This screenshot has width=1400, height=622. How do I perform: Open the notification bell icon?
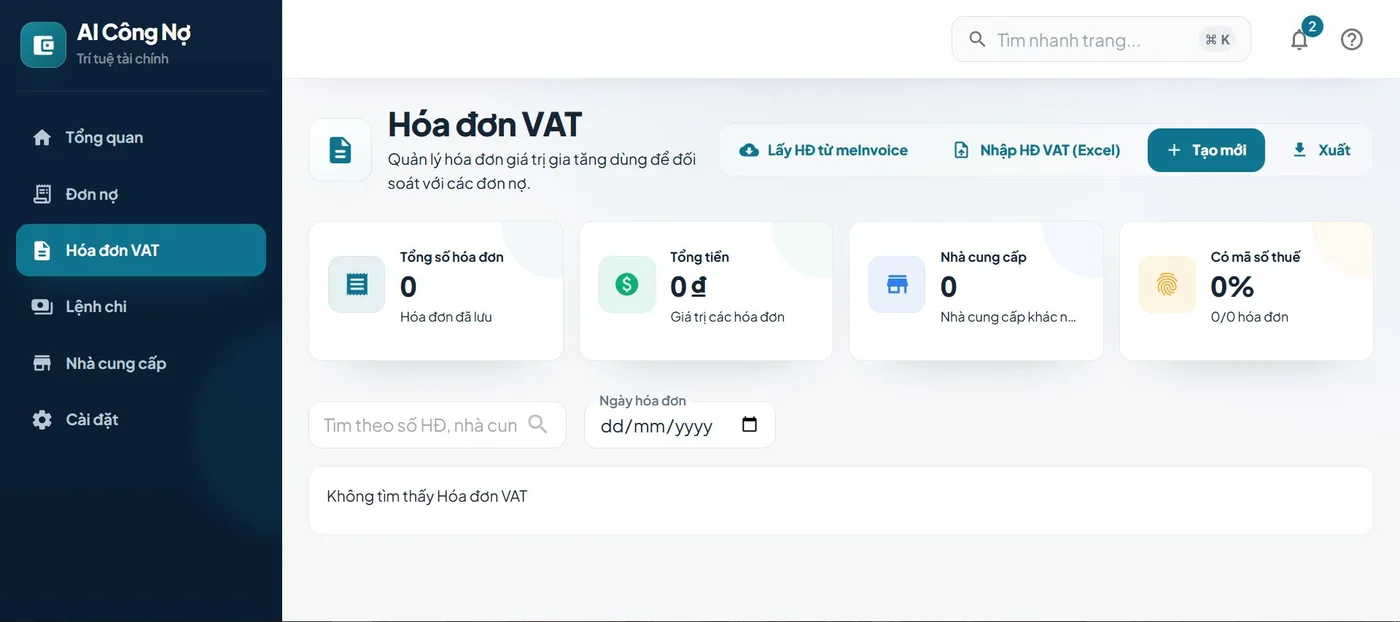pyautogui.click(x=1299, y=40)
